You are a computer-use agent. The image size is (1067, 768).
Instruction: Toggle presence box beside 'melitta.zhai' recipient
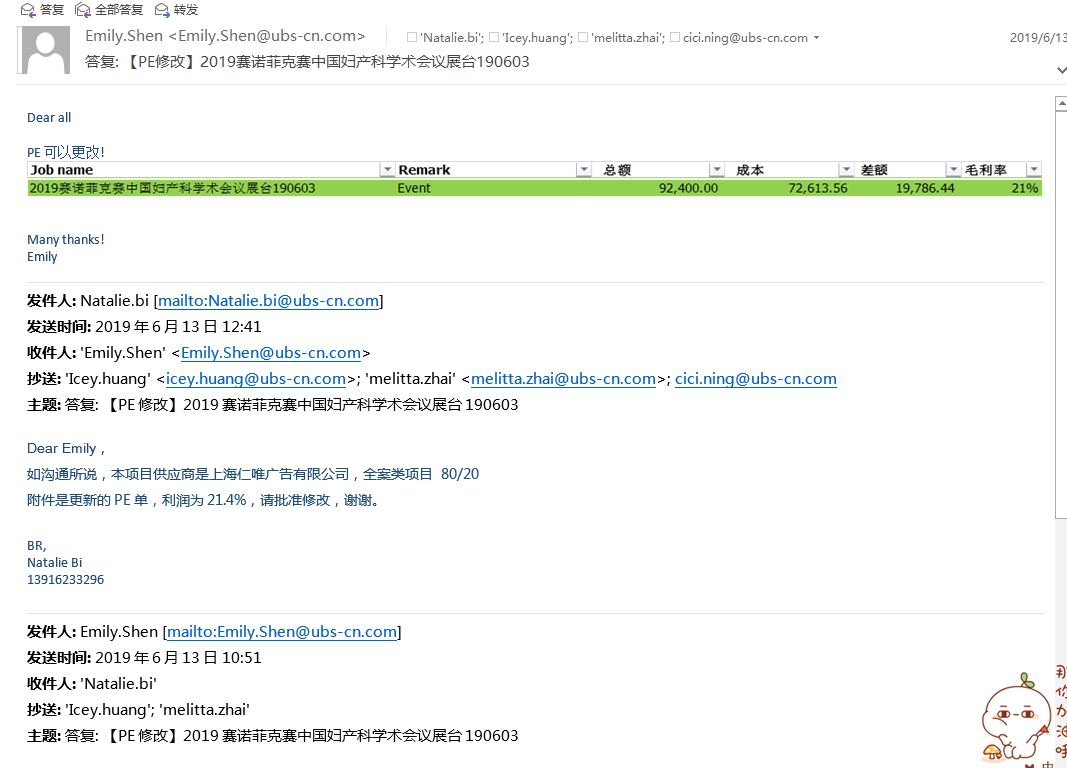tap(583, 38)
